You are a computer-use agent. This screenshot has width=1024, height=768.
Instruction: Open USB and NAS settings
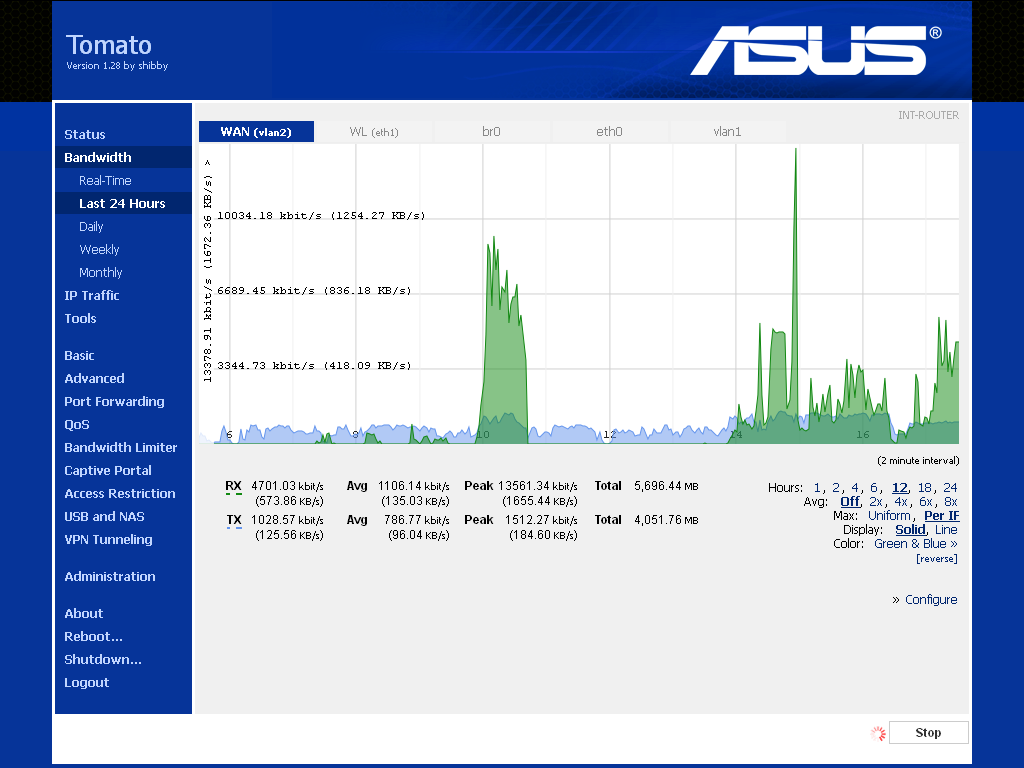104,517
